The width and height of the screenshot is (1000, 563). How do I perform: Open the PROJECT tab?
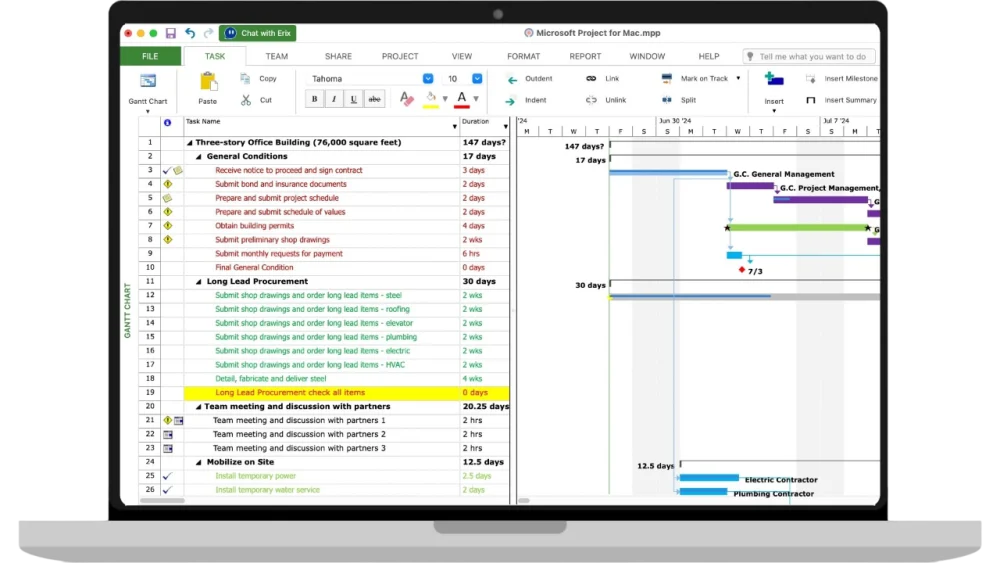pyautogui.click(x=400, y=56)
